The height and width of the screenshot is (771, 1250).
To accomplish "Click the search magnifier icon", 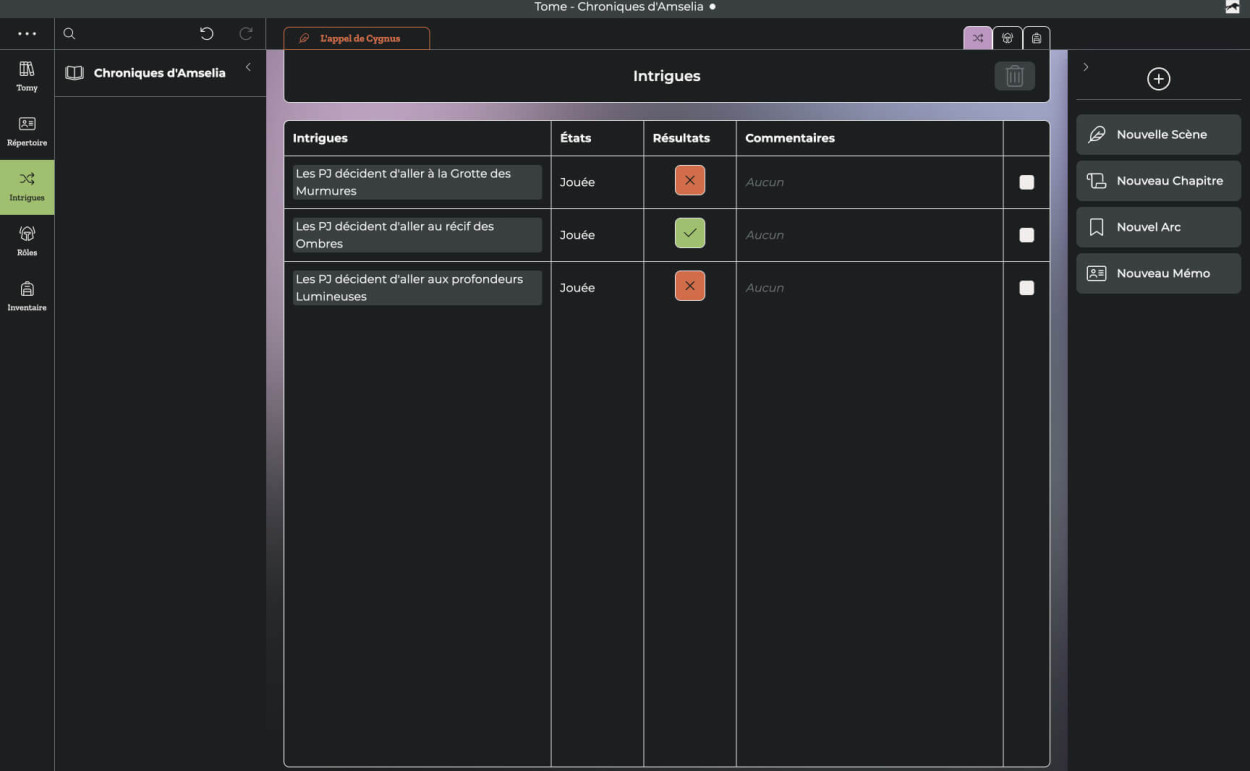I will (69, 34).
